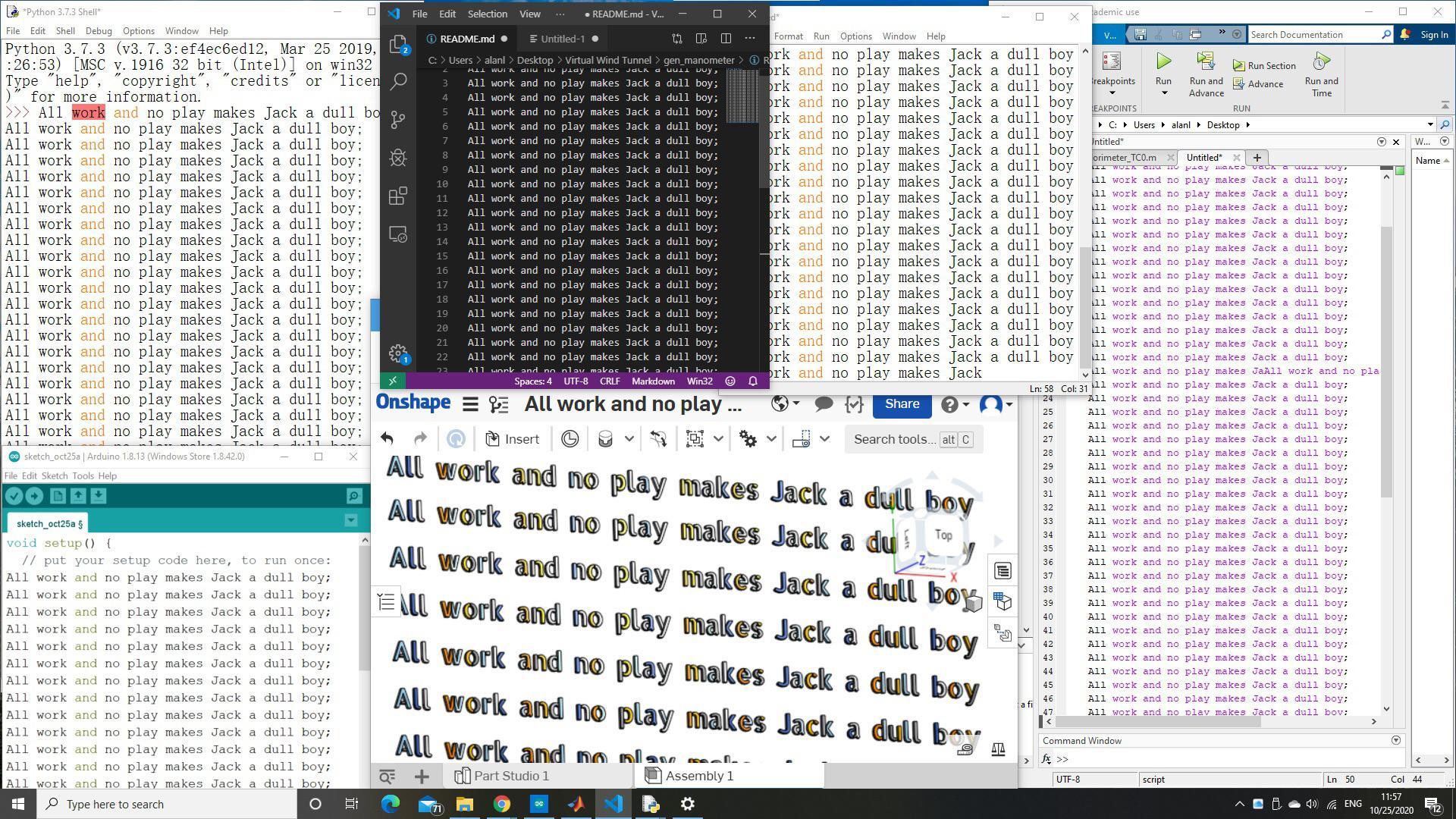The width and height of the screenshot is (1456, 819).
Task: Toggle VS Code split editor right
Action: [726, 39]
